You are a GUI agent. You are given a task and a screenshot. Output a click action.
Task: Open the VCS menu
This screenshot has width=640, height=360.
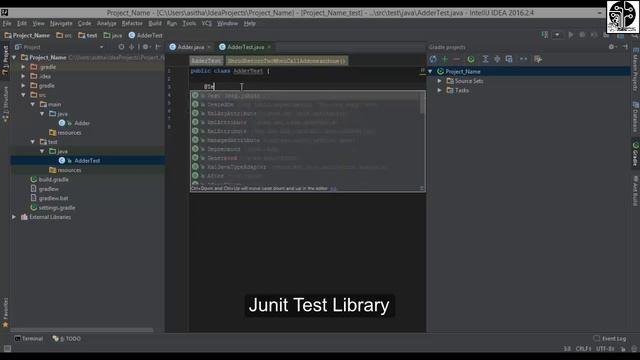[x=207, y=24]
